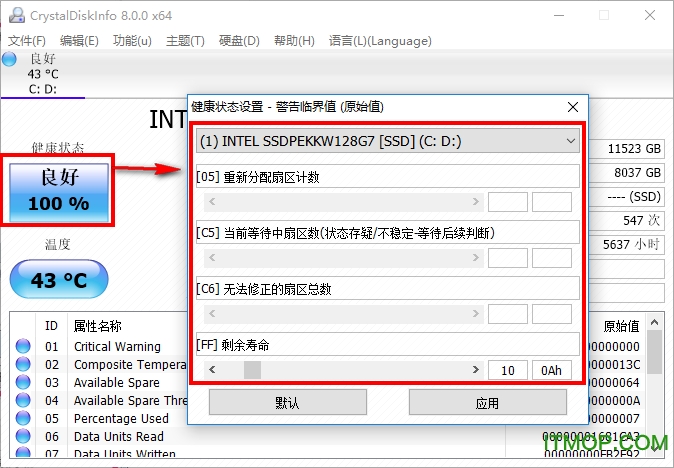Viewport: 674px width, 468px height.
Task: Click the 应用 button
Action: coord(487,402)
